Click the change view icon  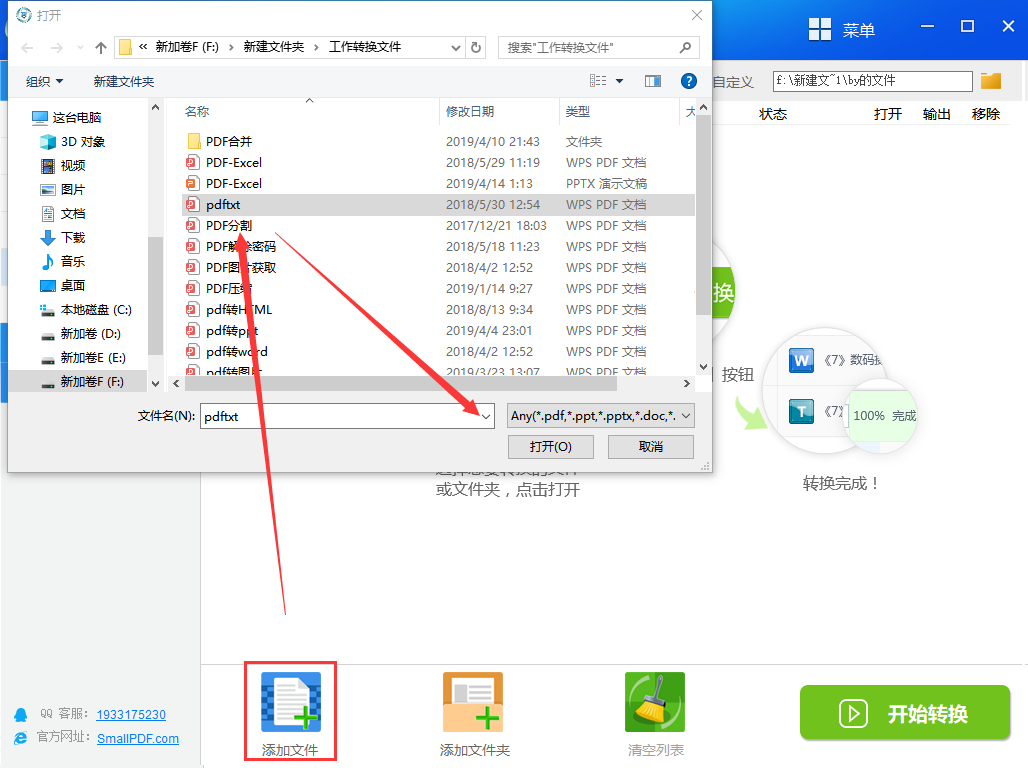tap(598, 81)
